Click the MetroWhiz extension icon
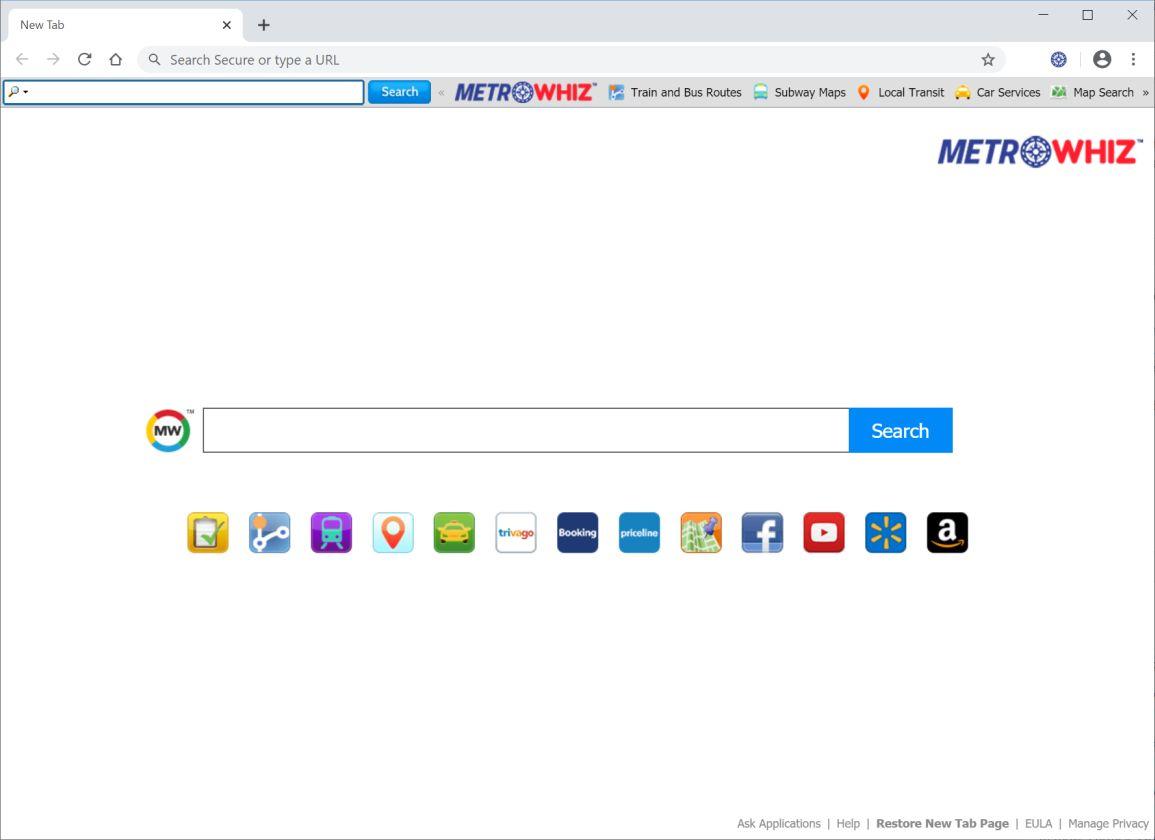Screen dimensions: 1155x840 point(1059,60)
